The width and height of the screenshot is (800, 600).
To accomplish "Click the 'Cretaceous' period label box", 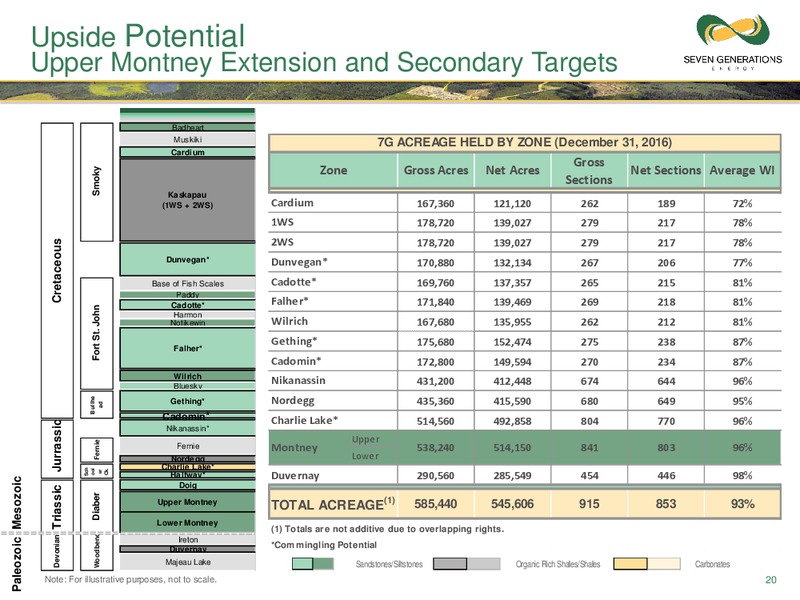I will pos(57,270).
